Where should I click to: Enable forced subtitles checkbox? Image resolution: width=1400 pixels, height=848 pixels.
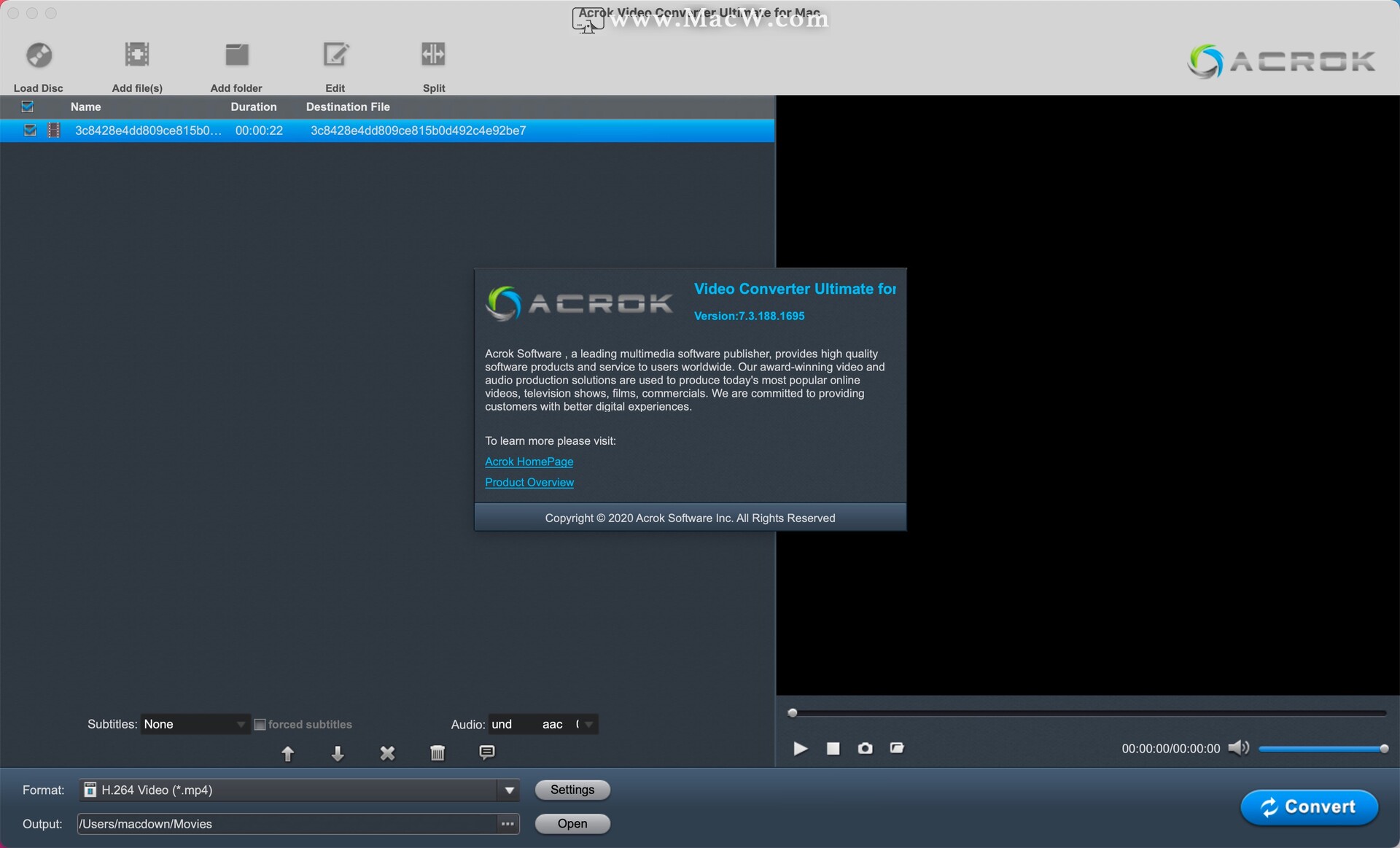260,725
